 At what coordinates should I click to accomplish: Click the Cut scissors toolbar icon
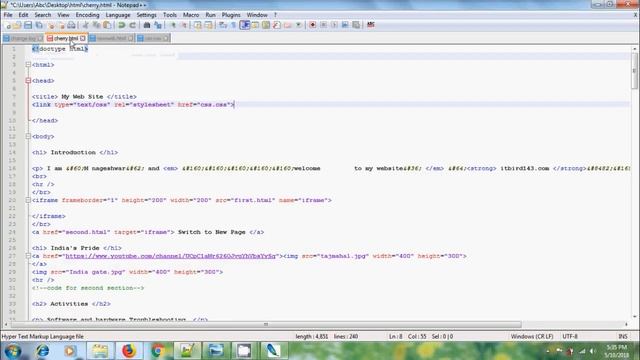click(86, 25)
